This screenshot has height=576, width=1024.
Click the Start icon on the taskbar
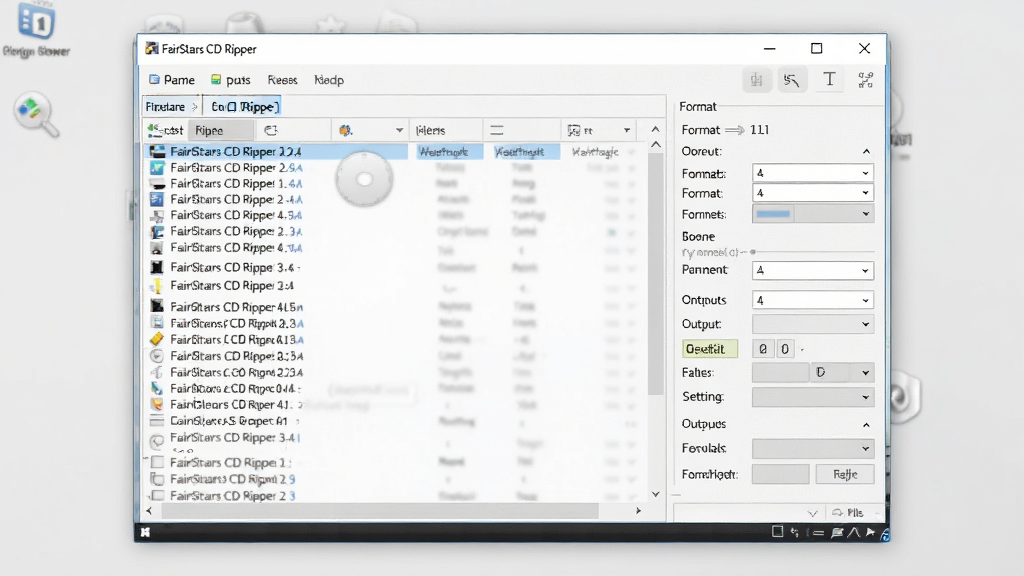(x=145, y=532)
